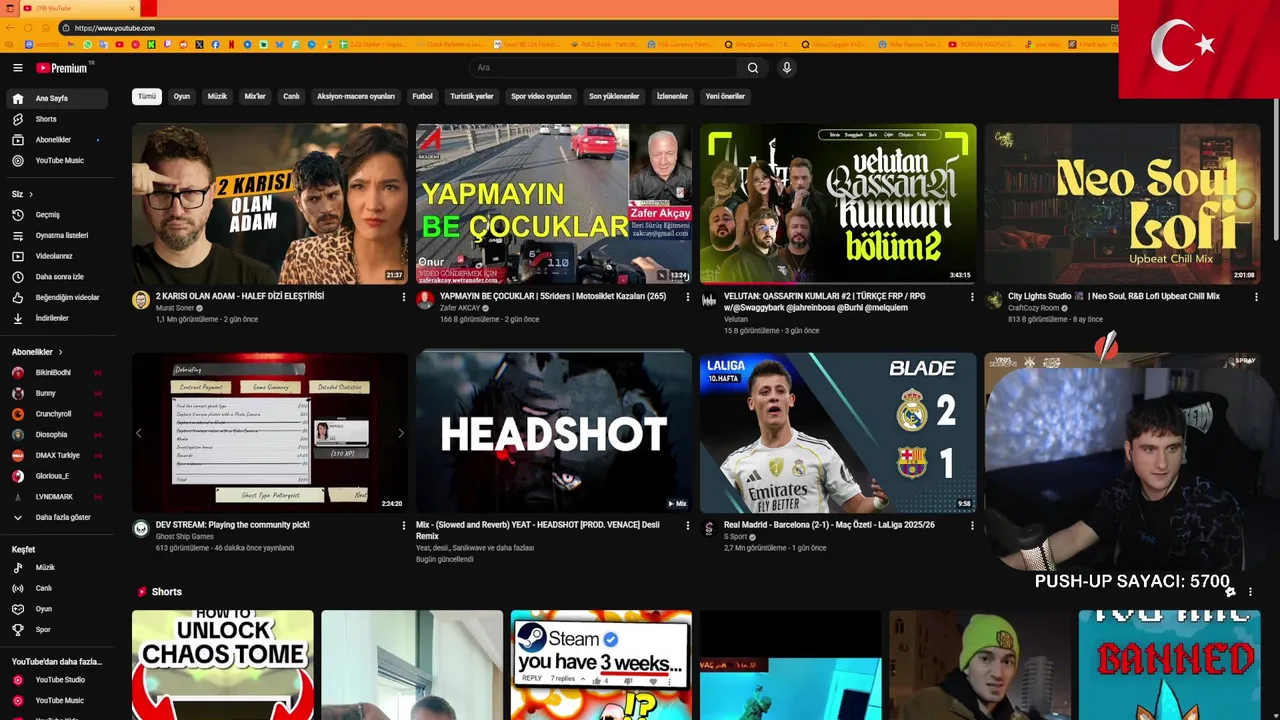Viewport: 1280px width, 720px height.
Task: Open Glorious_E subscription channel
Action: point(59,476)
